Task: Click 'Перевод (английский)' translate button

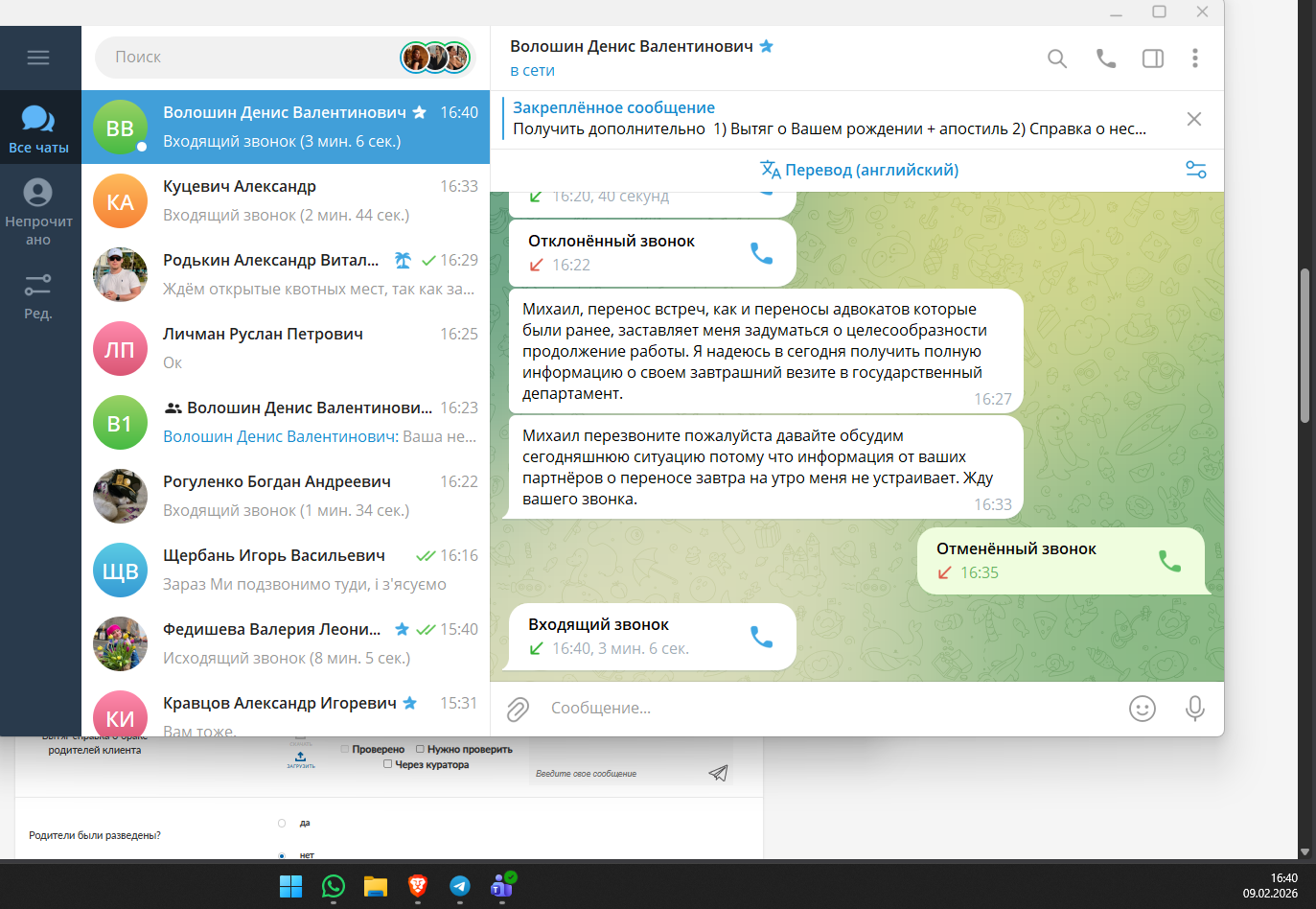Action: pos(859,170)
